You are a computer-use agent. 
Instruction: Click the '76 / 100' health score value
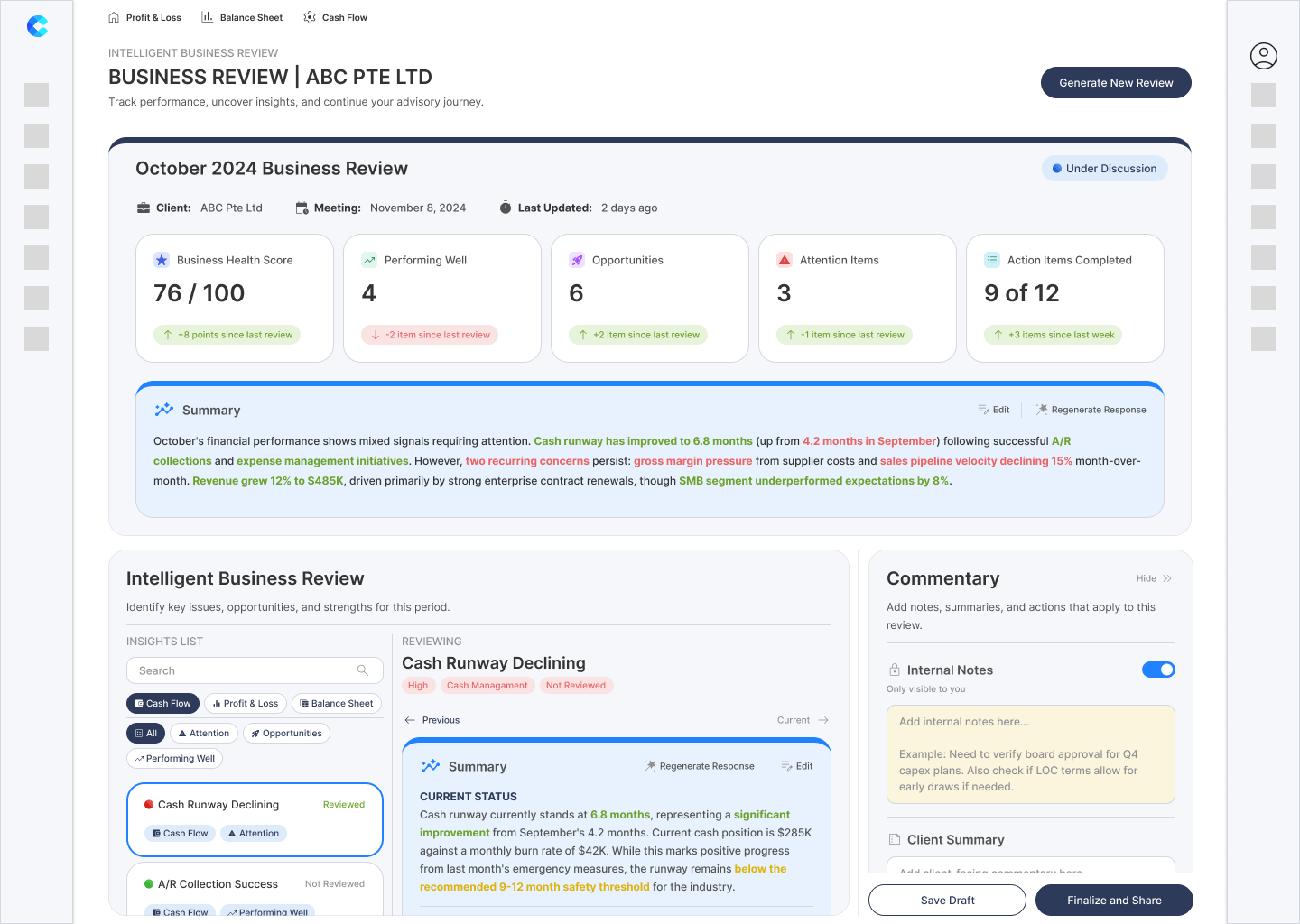[x=200, y=293]
